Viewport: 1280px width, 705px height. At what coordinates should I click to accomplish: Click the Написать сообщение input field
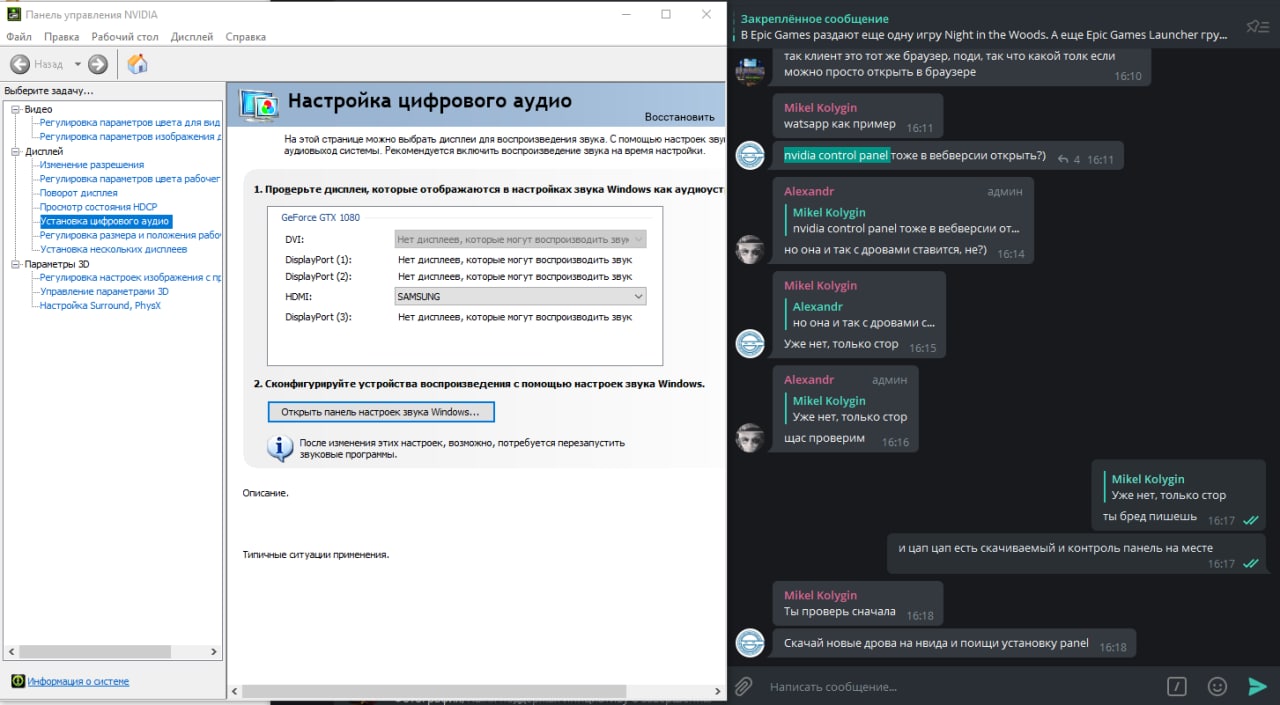pos(960,687)
